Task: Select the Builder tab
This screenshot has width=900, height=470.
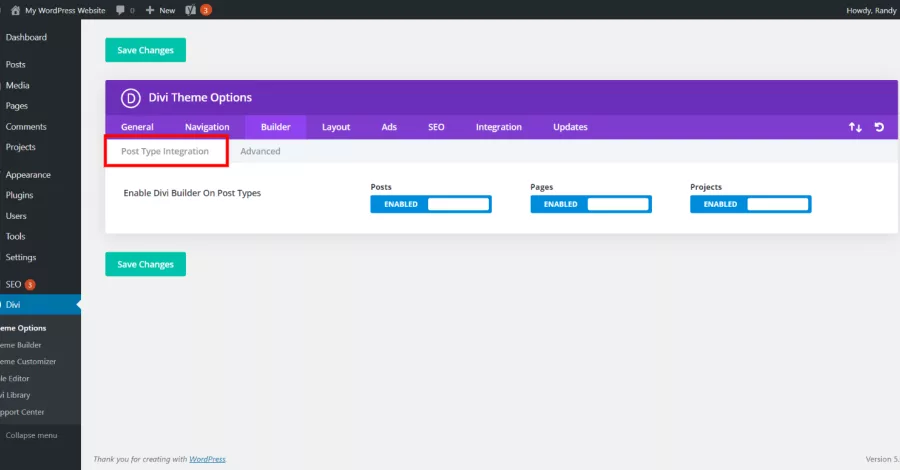Action: [276, 127]
